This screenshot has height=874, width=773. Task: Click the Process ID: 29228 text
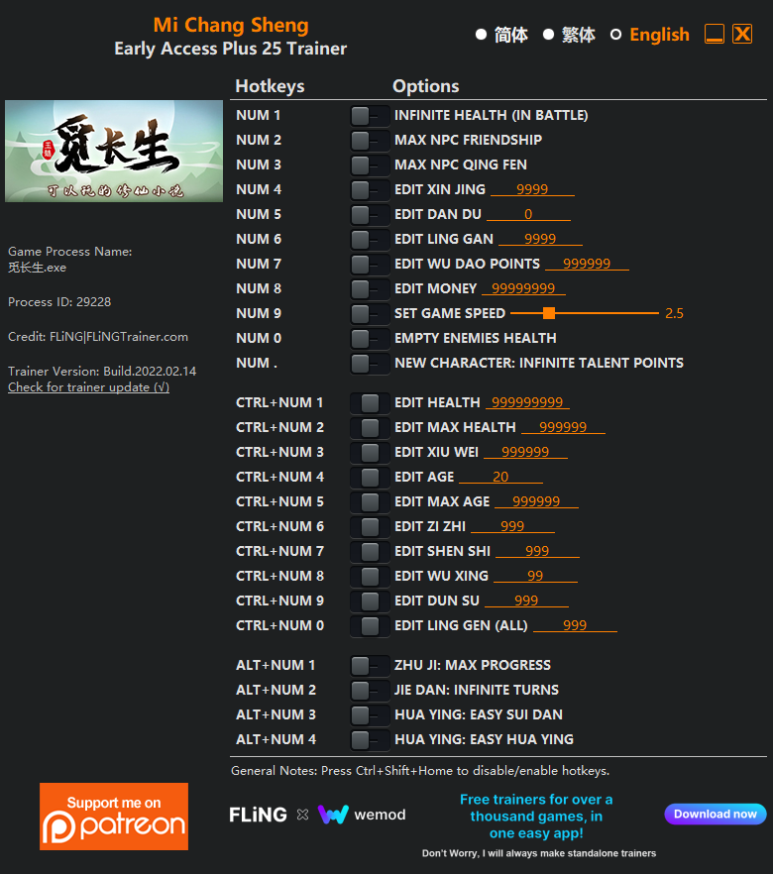(60, 302)
